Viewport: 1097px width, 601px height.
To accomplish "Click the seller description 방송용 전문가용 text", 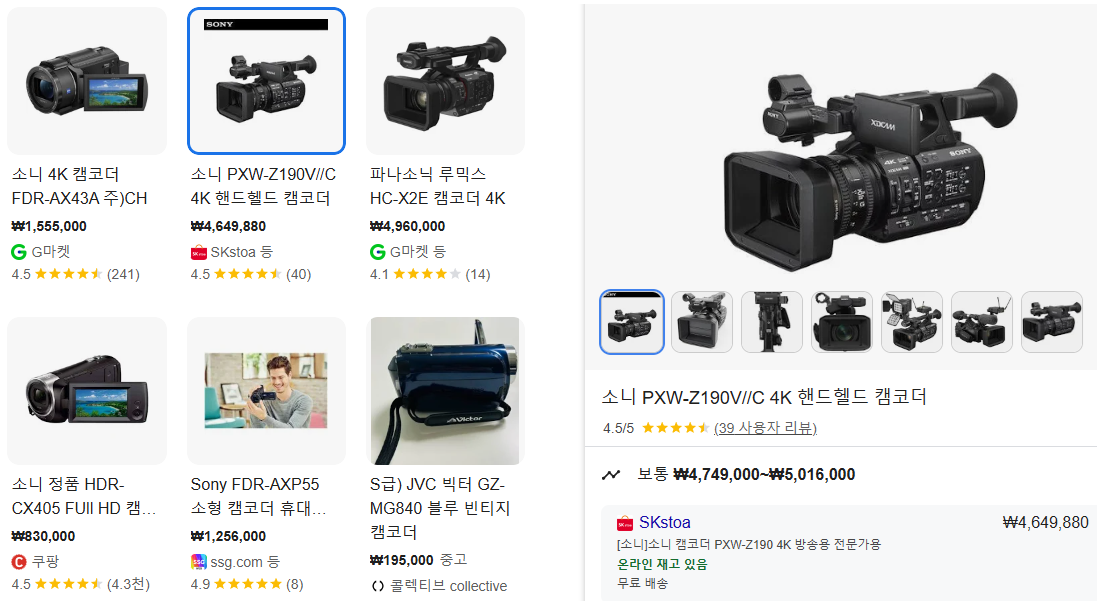I will [x=749, y=544].
